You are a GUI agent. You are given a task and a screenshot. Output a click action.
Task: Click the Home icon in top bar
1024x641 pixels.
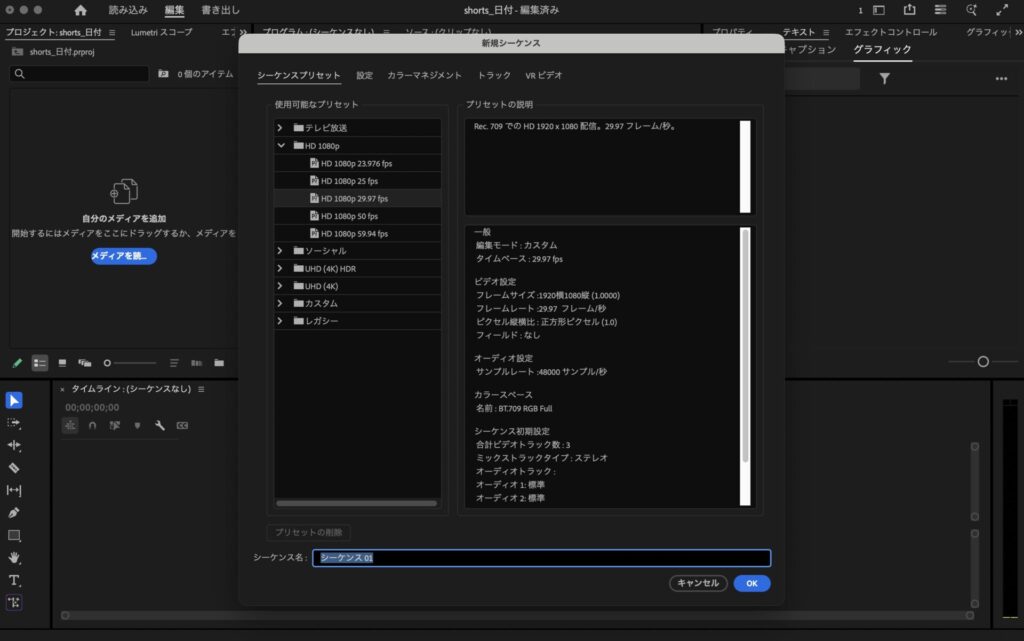tap(80, 10)
